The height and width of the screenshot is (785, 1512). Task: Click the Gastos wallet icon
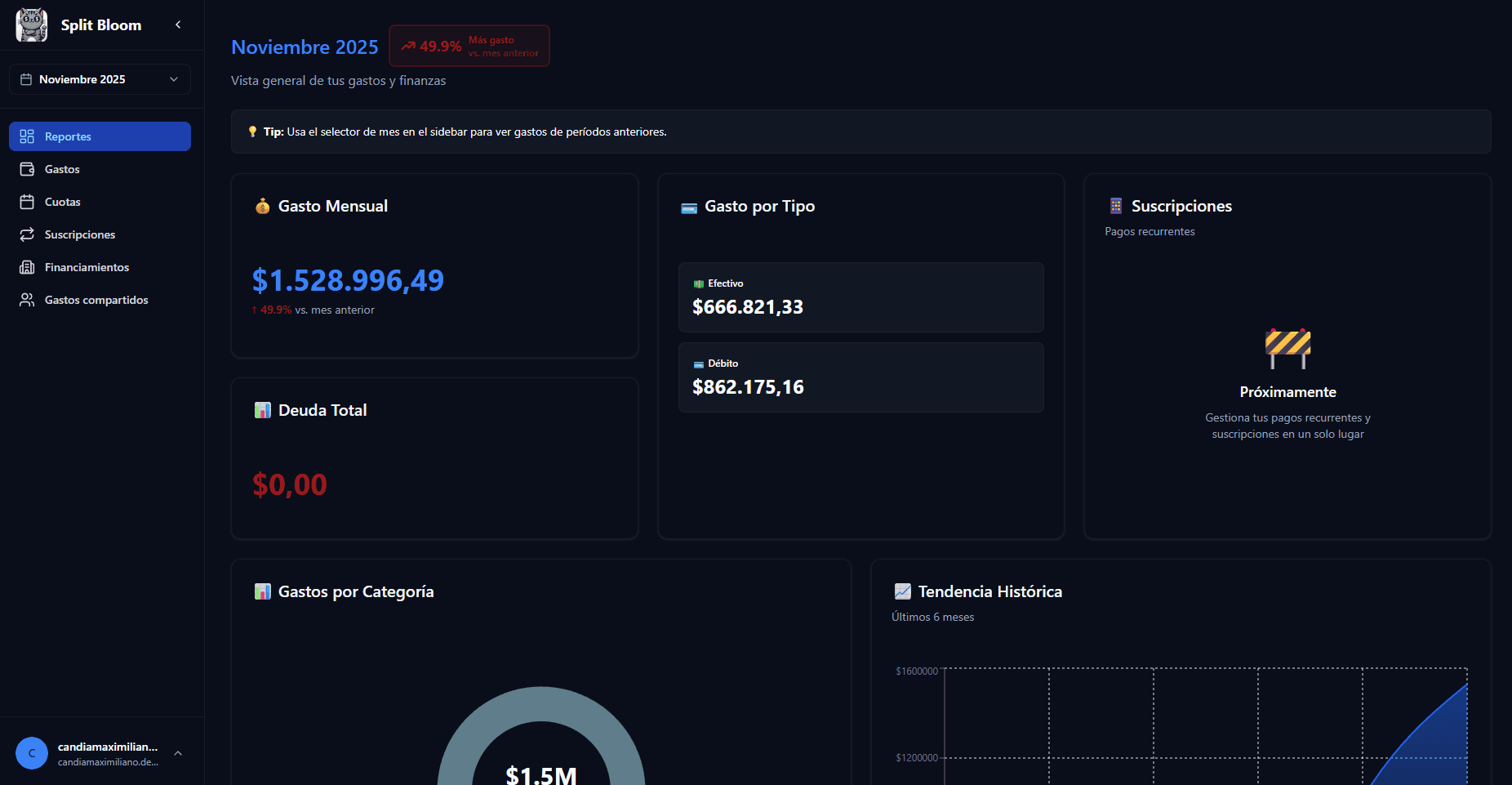tap(27, 169)
